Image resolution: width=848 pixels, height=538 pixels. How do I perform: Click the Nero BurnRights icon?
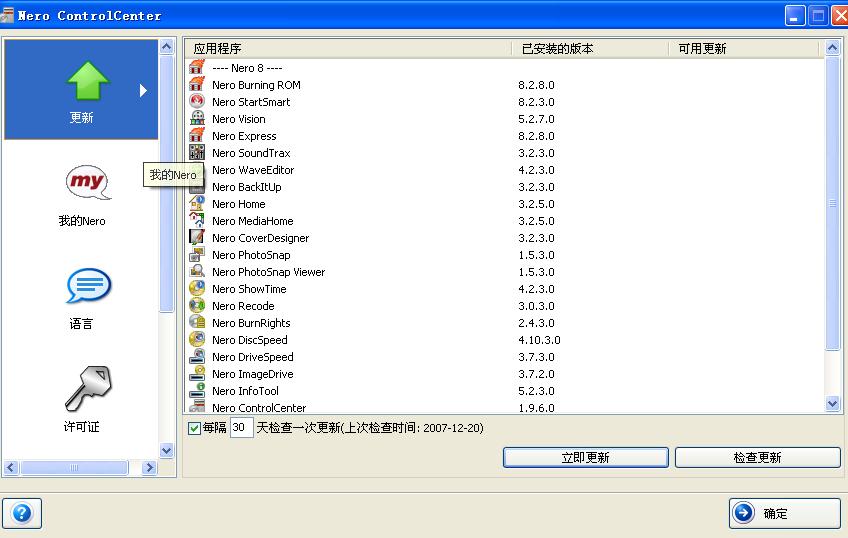[x=197, y=323]
